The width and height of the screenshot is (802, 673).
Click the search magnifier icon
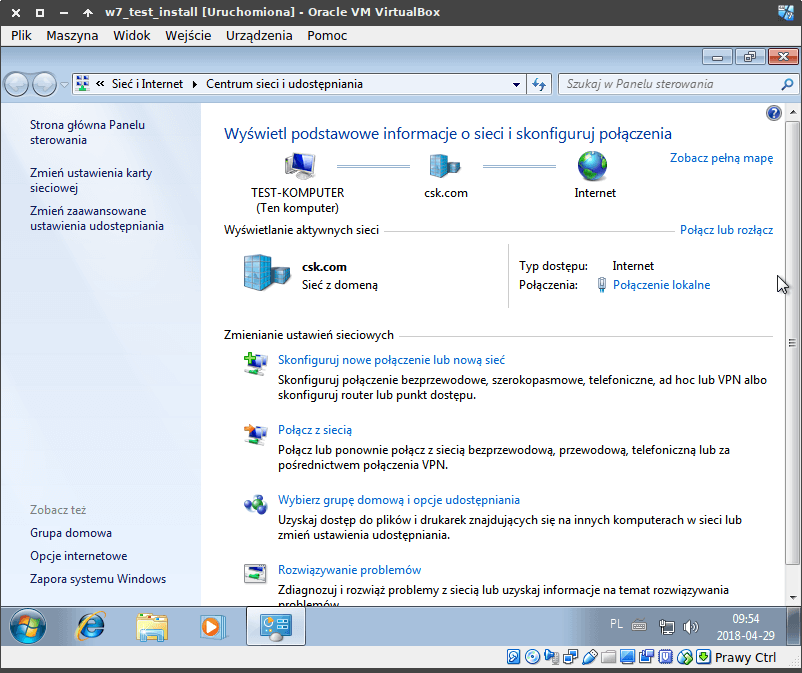pos(787,84)
